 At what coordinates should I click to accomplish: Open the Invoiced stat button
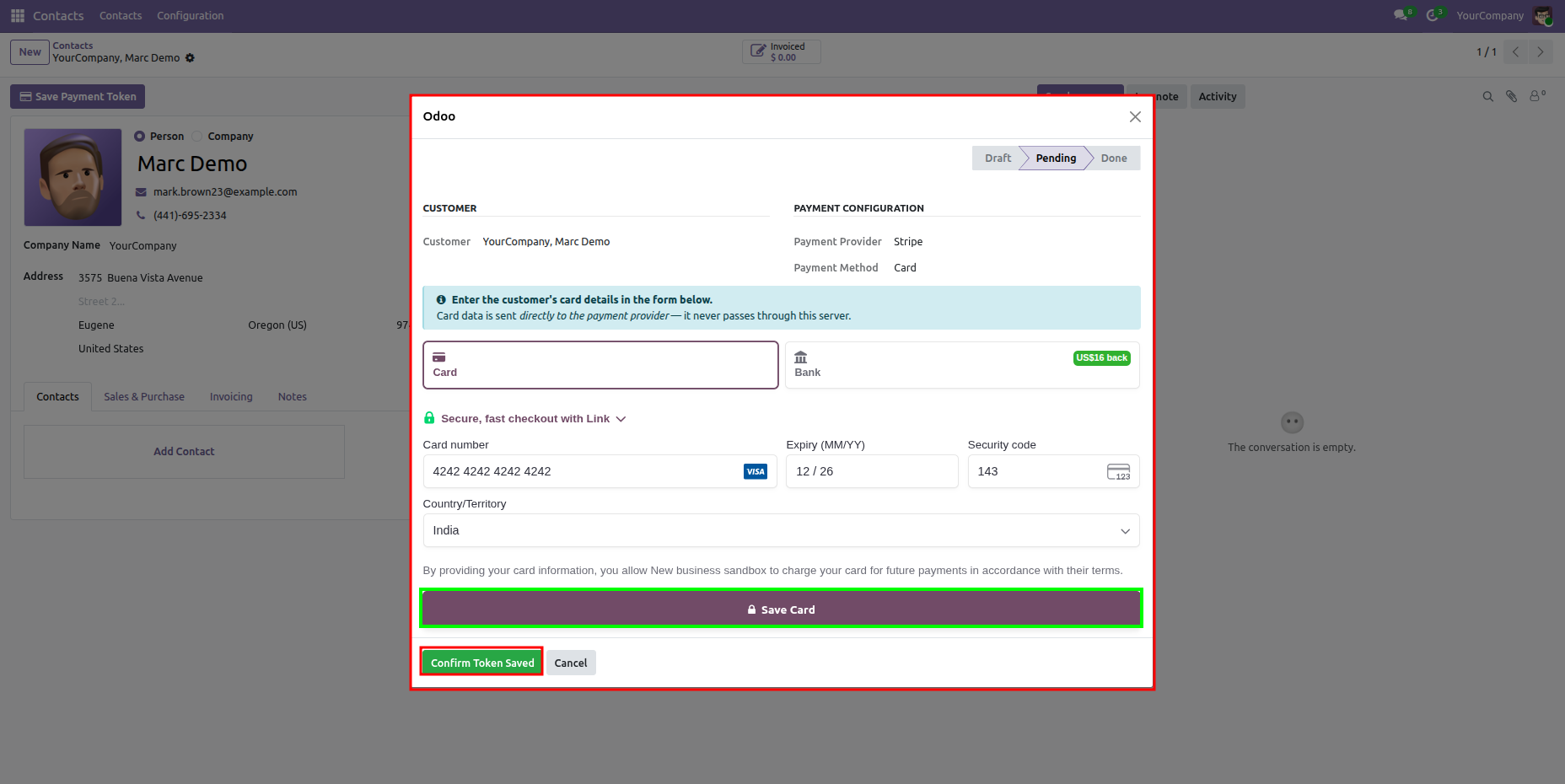782,52
